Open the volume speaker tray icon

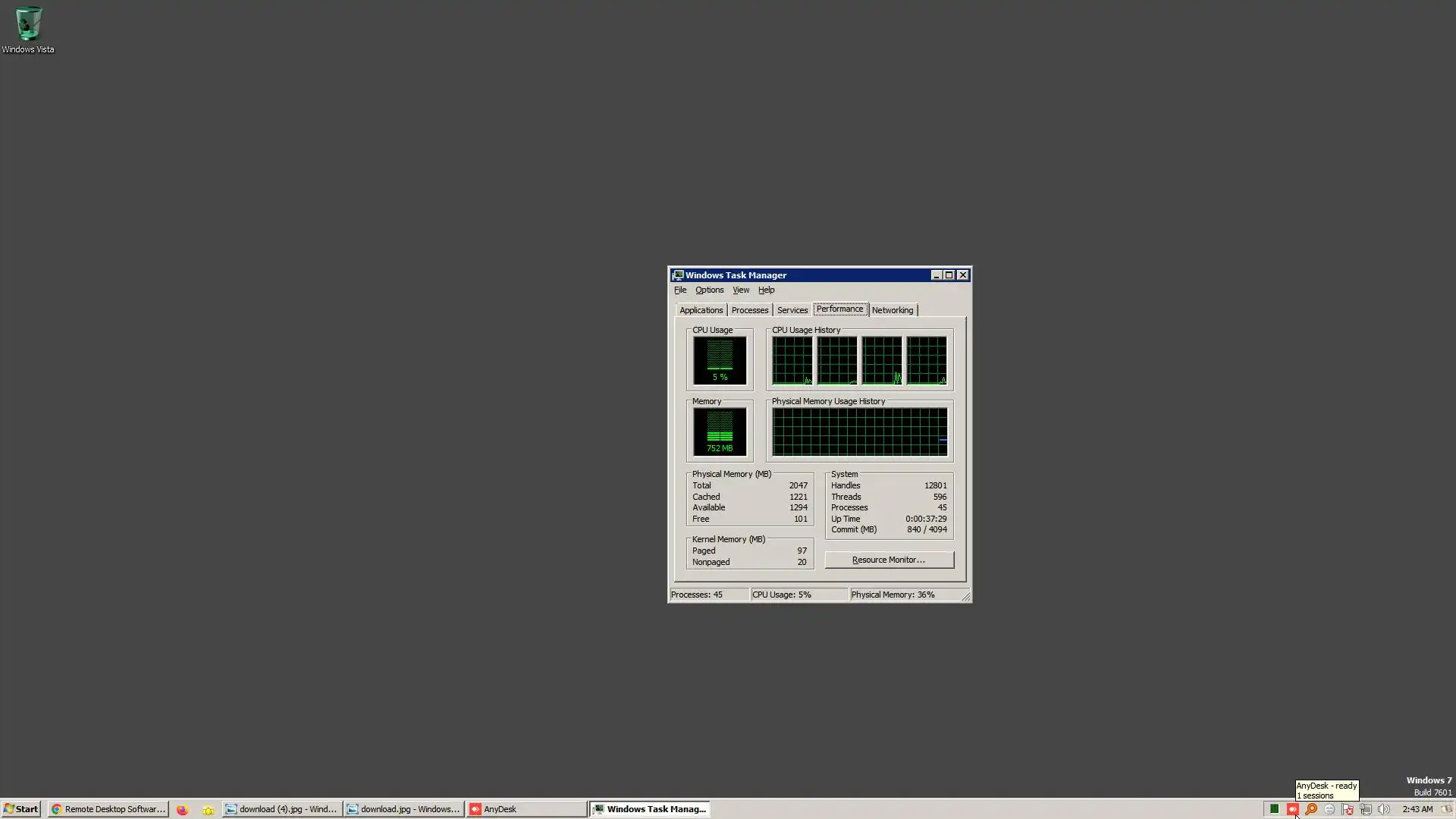coord(1384,809)
